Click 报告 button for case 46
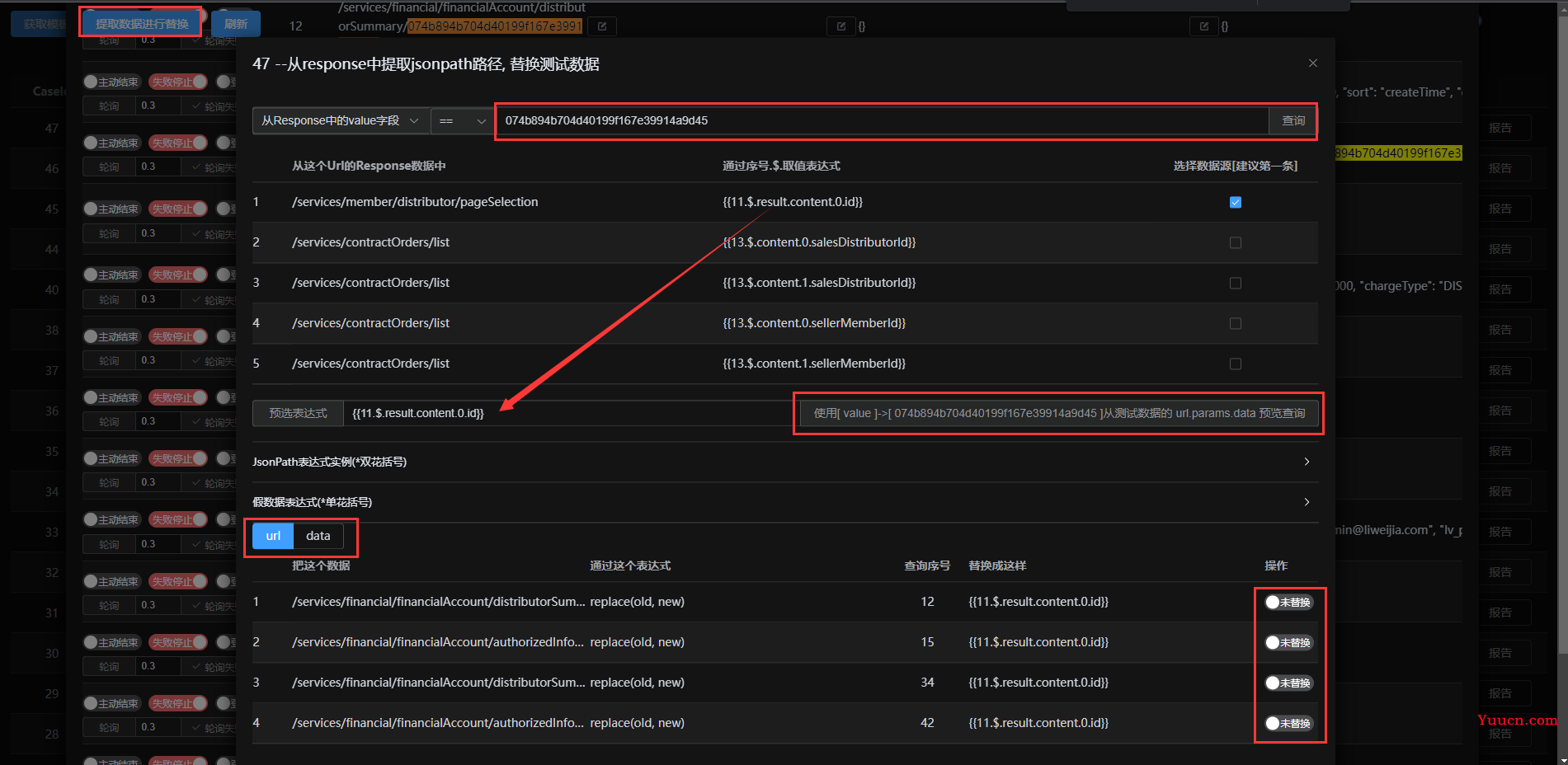Viewport: 1568px width, 765px height. point(1500,168)
